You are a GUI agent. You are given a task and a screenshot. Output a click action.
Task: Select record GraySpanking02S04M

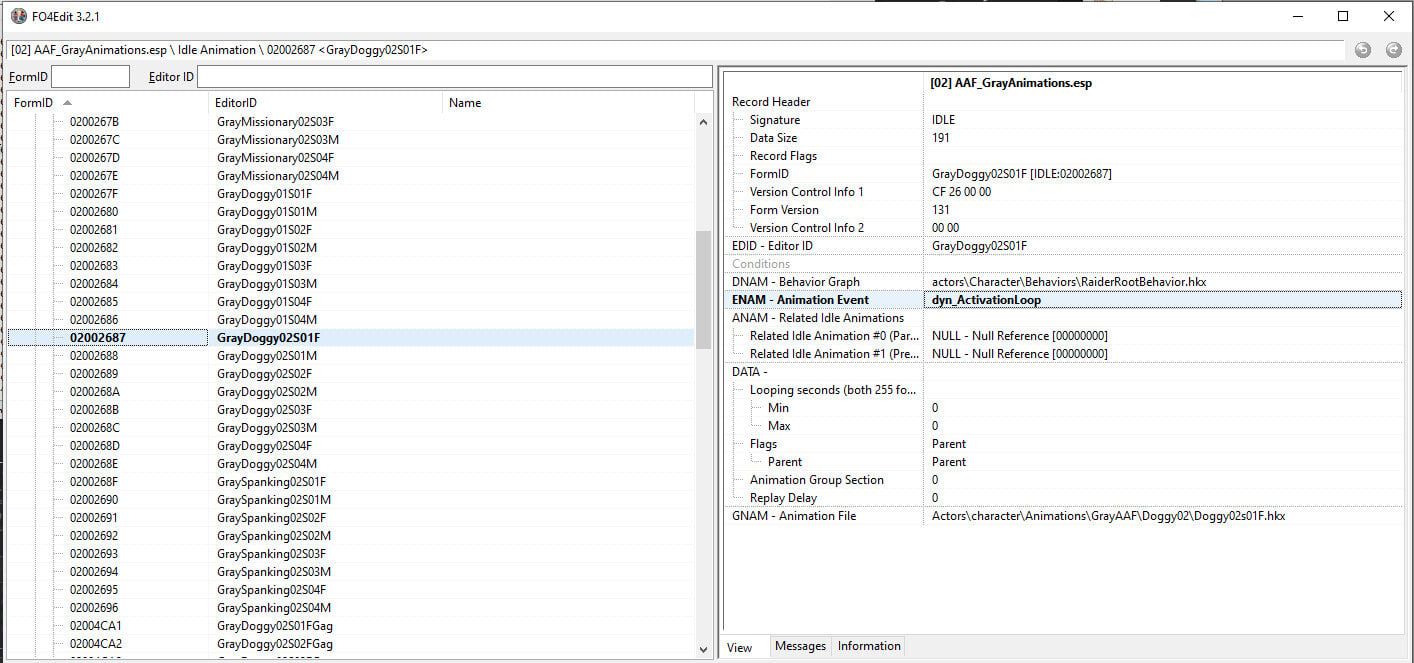pyautogui.click(x=351, y=608)
